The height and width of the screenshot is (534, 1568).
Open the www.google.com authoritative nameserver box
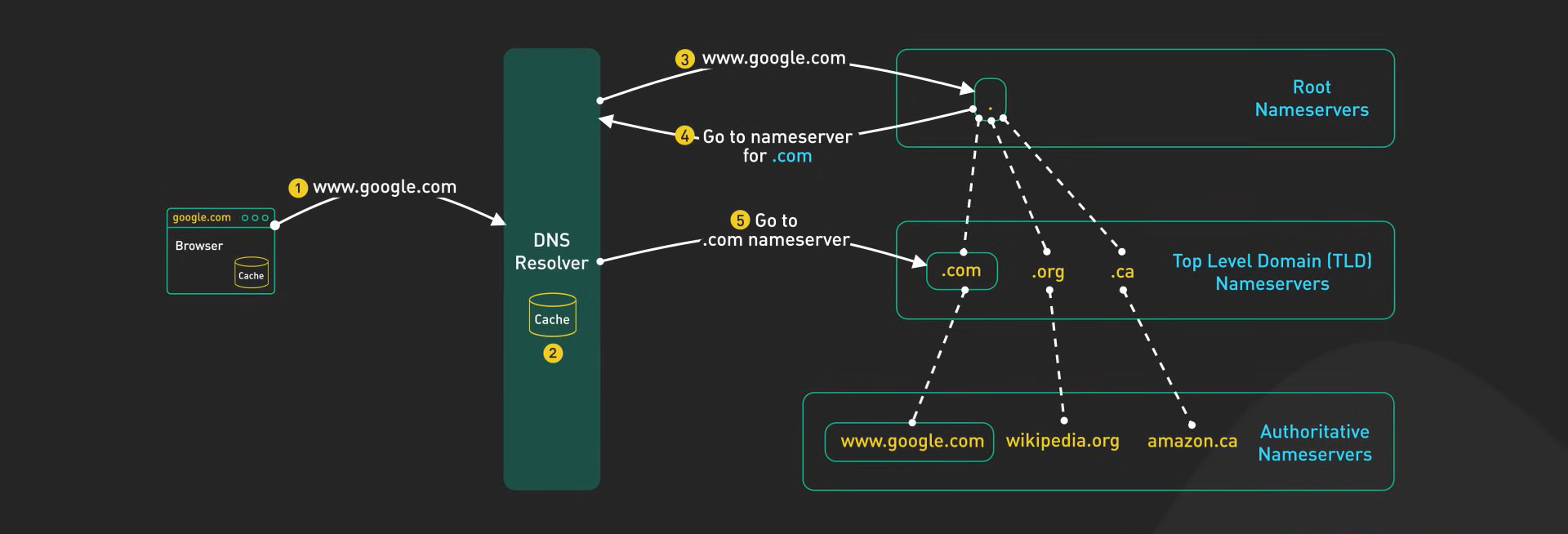coord(909,442)
